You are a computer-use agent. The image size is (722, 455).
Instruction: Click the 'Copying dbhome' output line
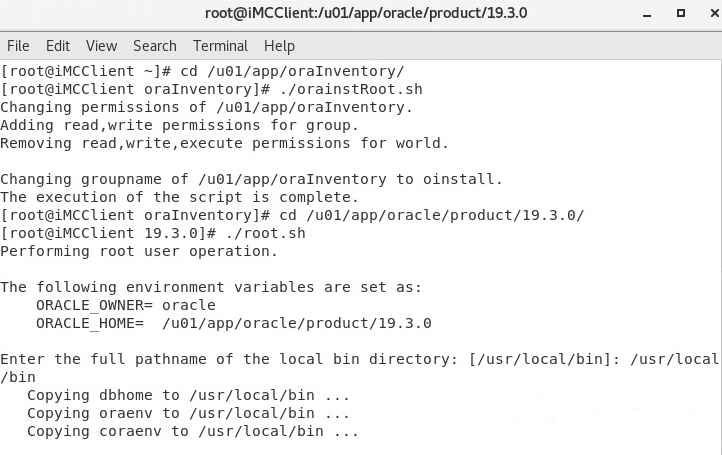[x=188, y=395]
